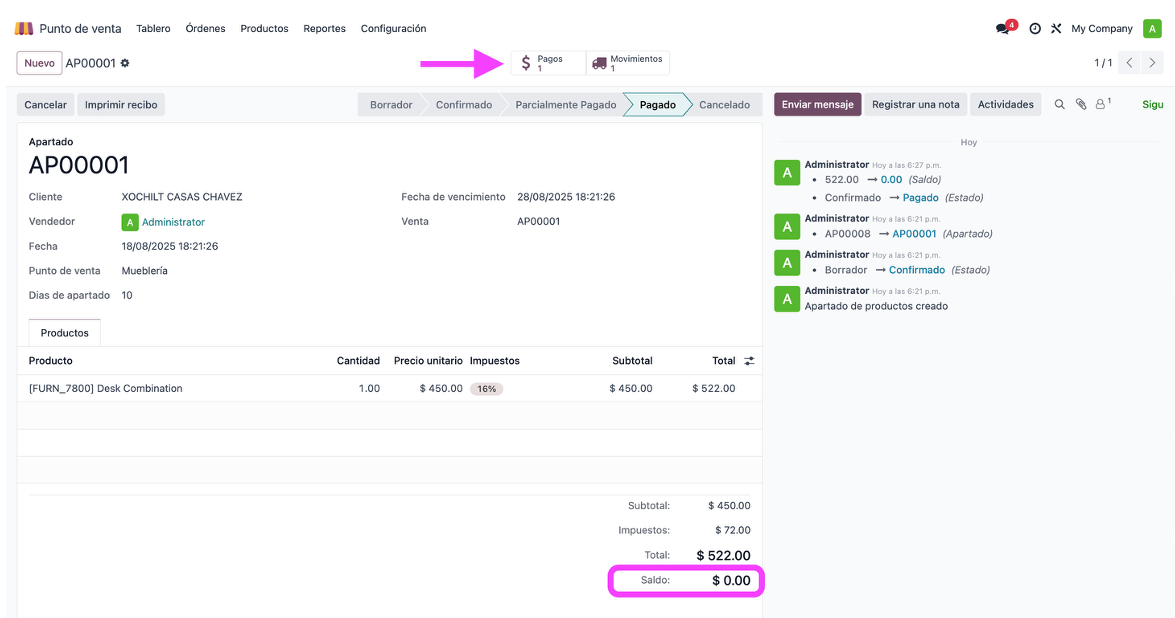Set status to Cancelado in status bar
This screenshot has height=618, width=1175.
click(724, 105)
